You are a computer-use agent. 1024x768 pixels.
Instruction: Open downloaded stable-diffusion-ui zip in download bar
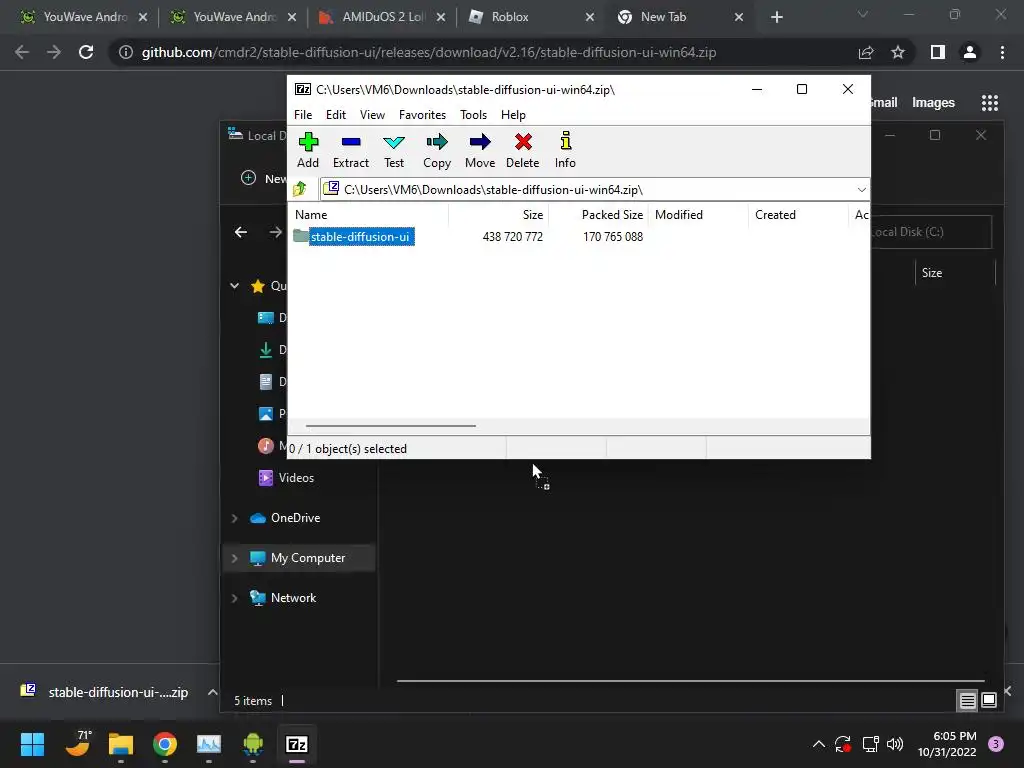tap(104, 692)
